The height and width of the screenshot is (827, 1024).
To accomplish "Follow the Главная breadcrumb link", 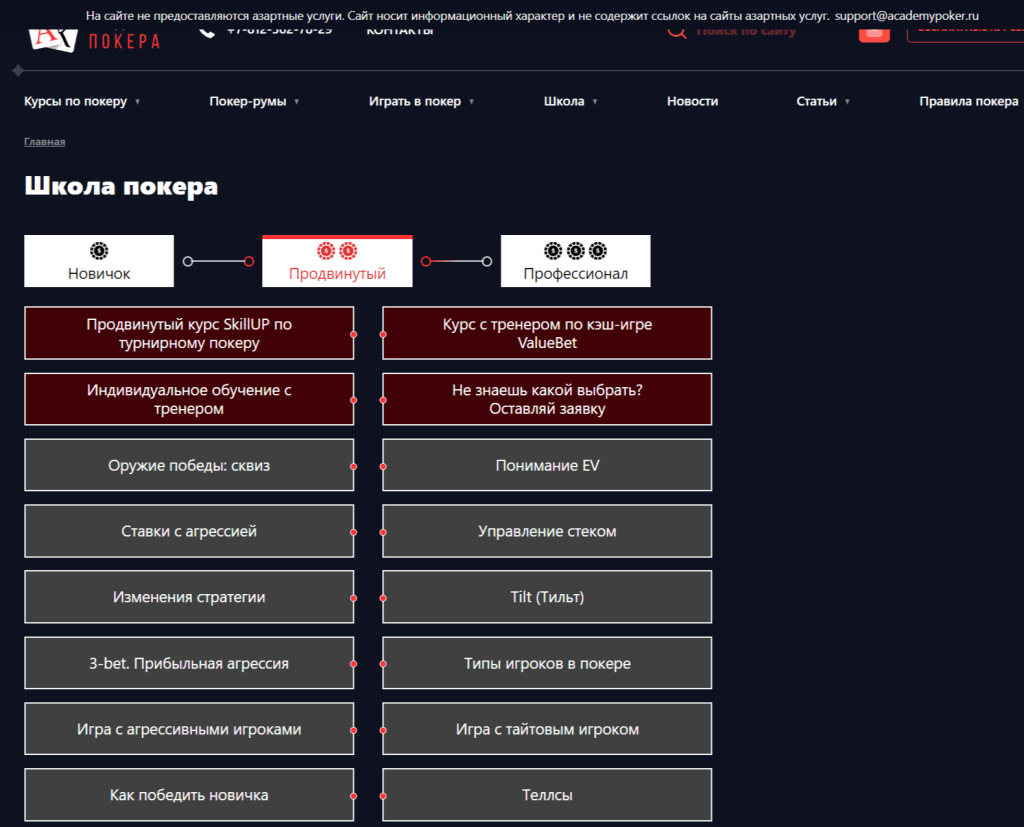I will click(x=44, y=142).
